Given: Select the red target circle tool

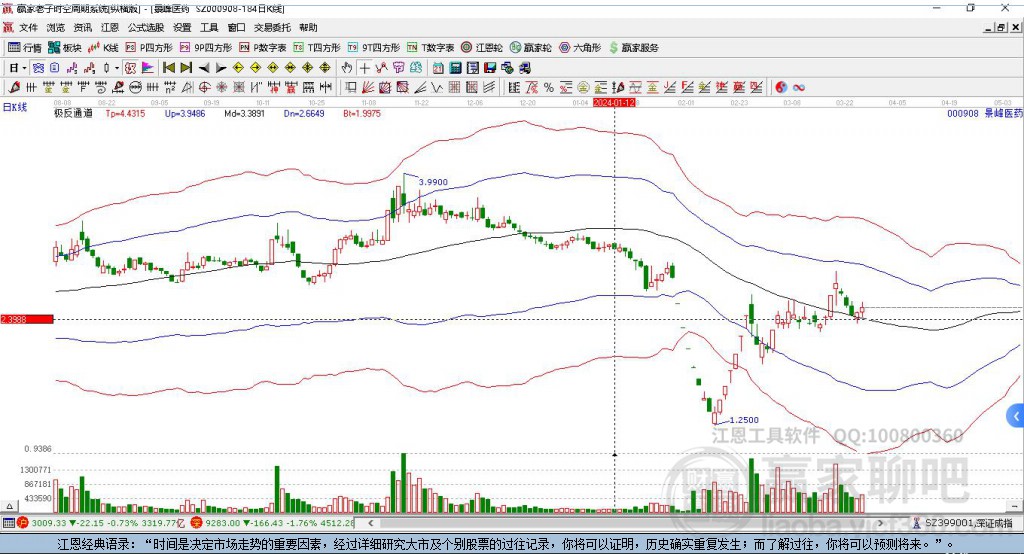Looking at the screenshot, I should pyautogui.click(x=204, y=87).
